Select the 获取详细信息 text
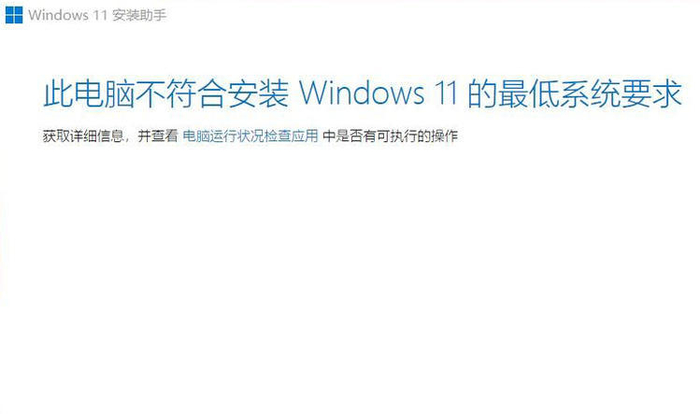The image size is (700, 414). [83, 136]
